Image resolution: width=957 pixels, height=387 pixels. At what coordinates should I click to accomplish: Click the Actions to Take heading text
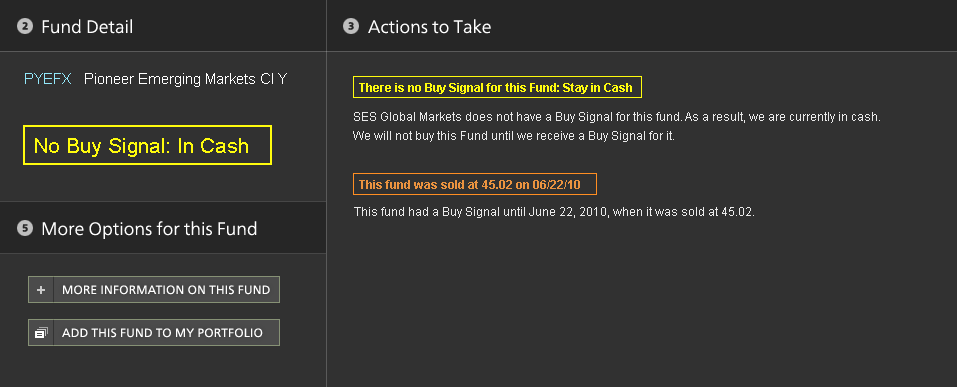click(x=430, y=27)
